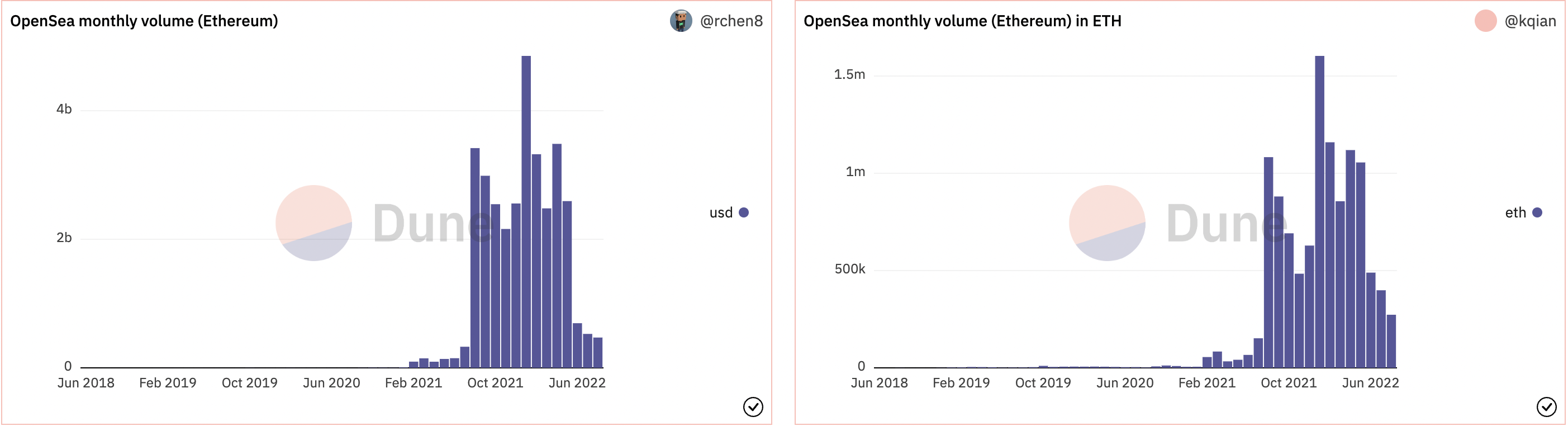1568x426 pixels.
Task: Click "Jun 2022" on the USD chart axis
Action: (x=577, y=383)
